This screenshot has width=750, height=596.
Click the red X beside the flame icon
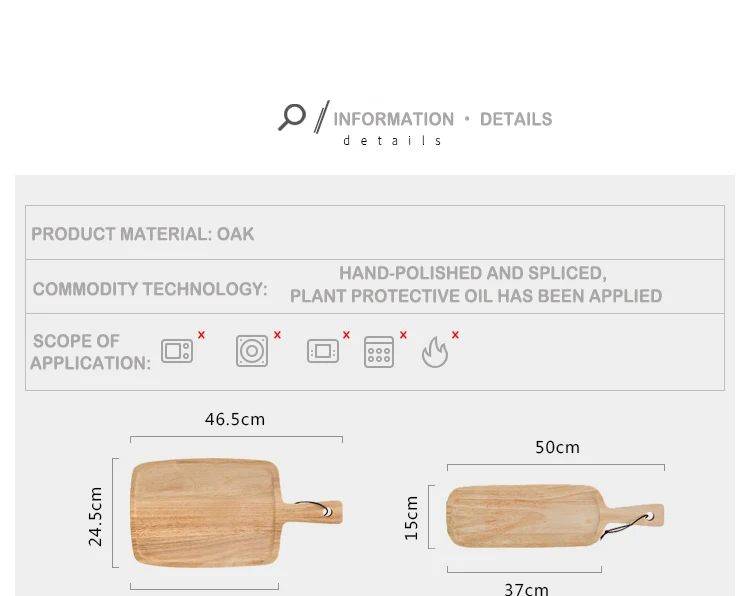click(455, 335)
